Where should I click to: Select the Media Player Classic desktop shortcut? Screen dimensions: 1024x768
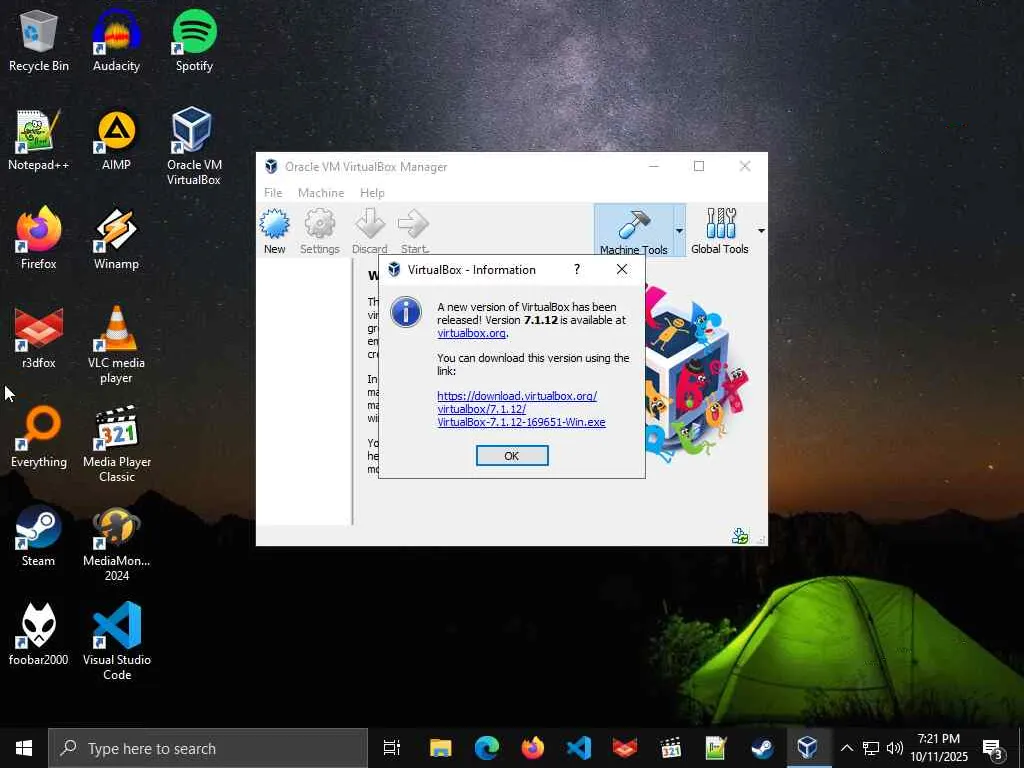116,444
